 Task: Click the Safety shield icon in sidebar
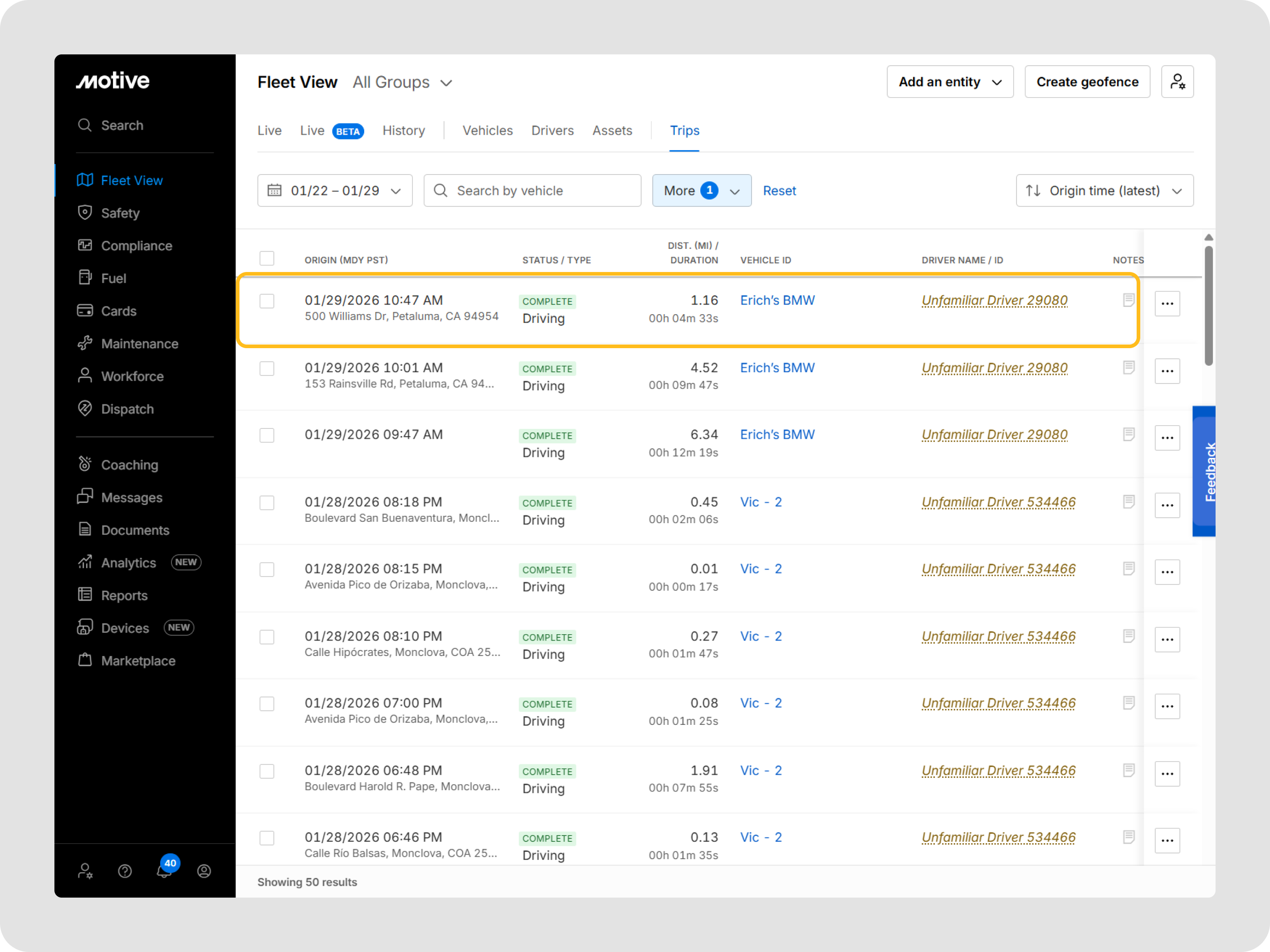(x=85, y=213)
